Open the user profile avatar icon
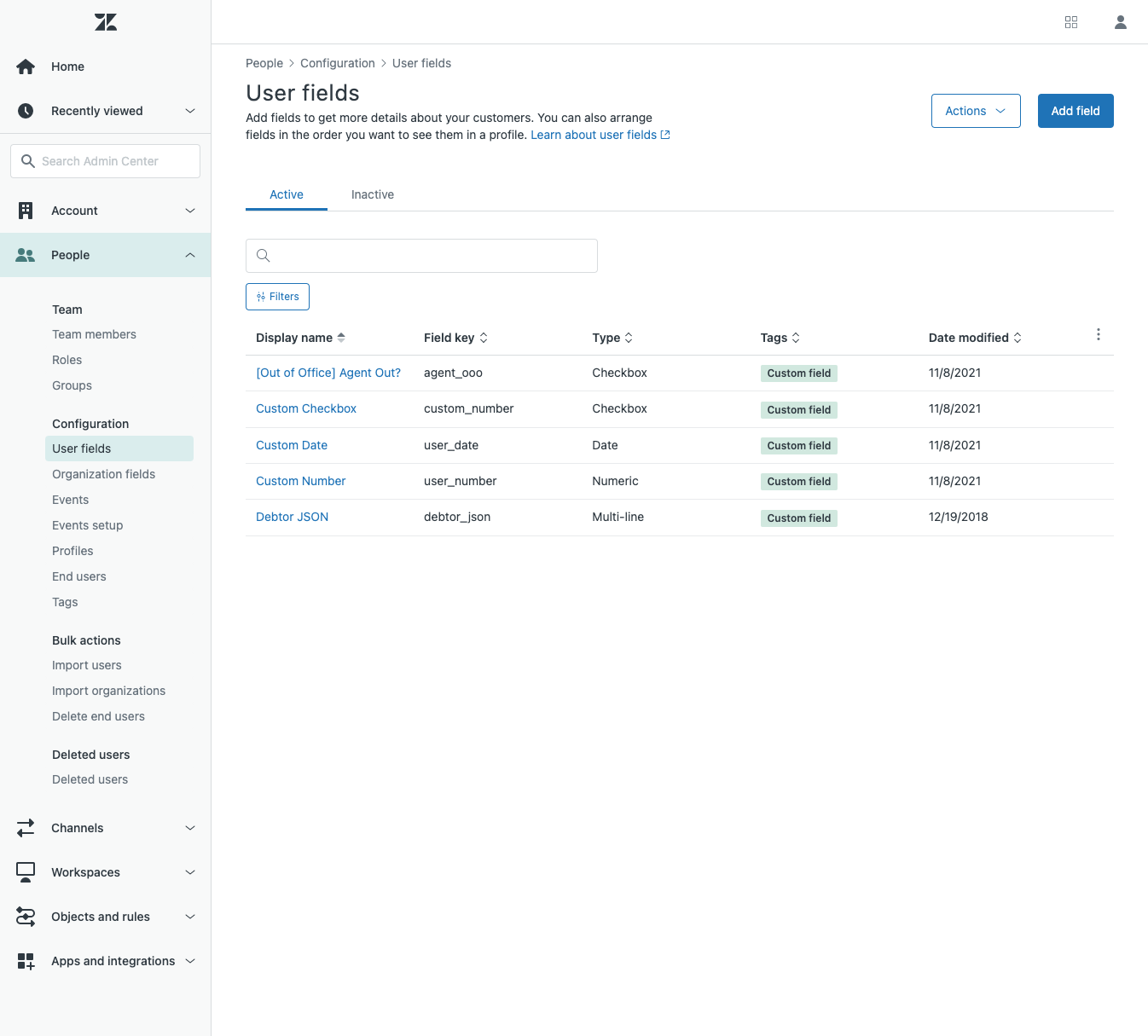The height and width of the screenshot is (1036, 1148). (1121, 22)
